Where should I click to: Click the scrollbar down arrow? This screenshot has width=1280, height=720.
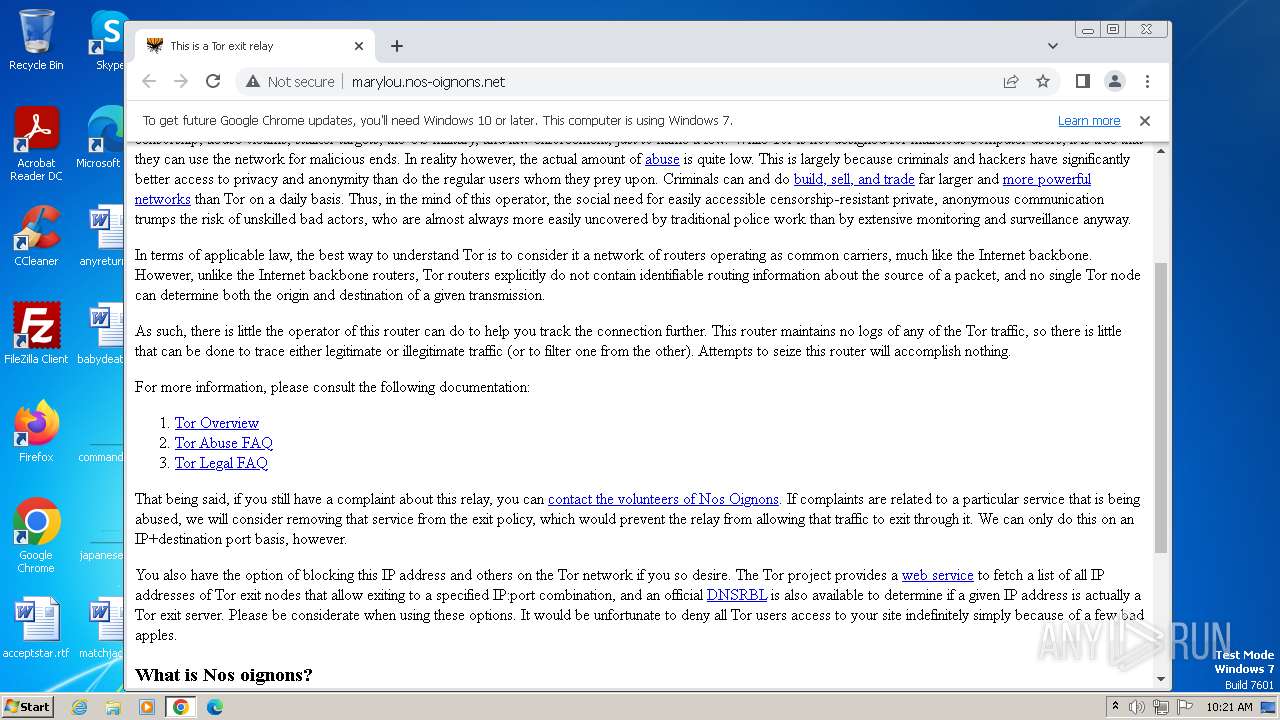[1161, 679]
